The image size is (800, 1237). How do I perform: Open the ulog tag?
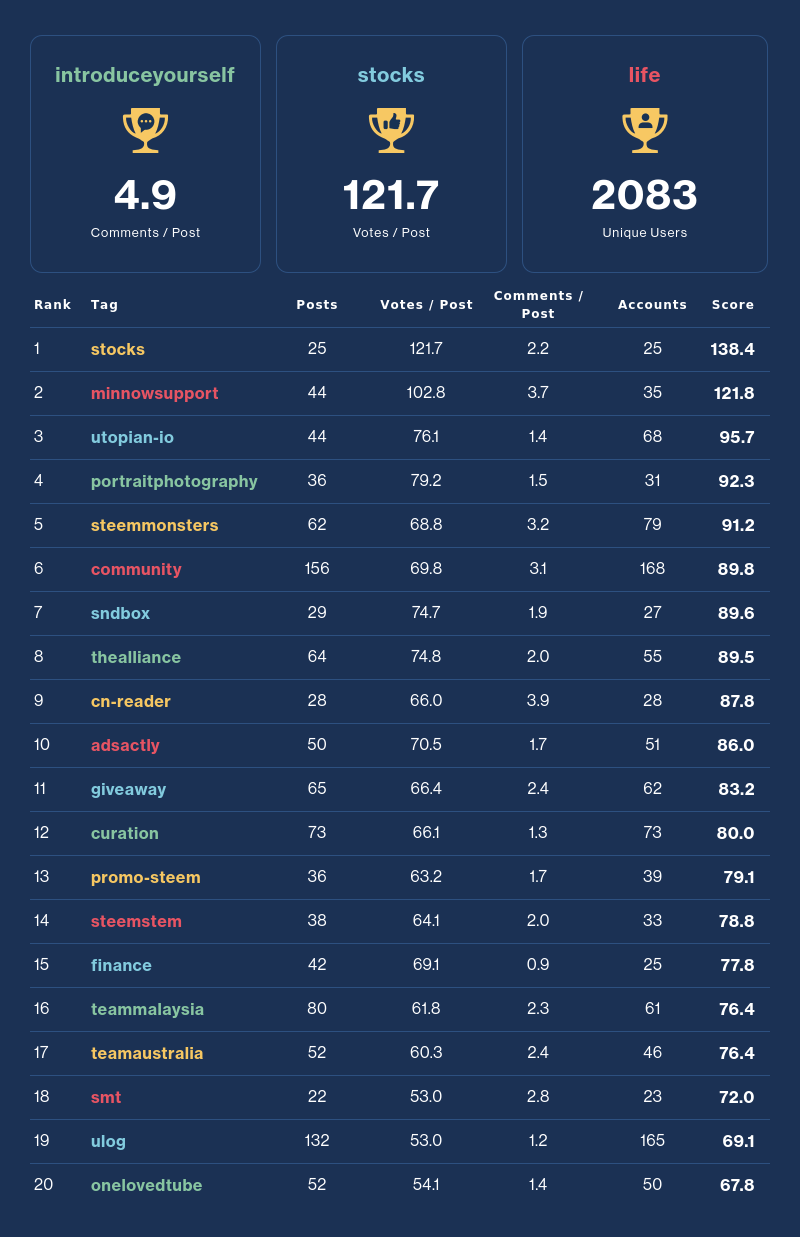(108, 1141)
